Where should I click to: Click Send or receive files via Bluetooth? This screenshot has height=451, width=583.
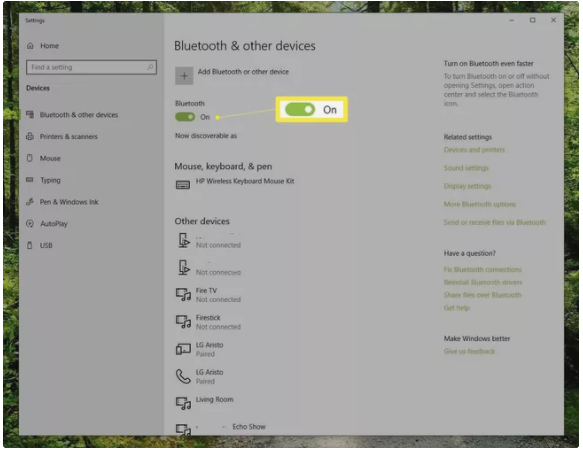pos(495,222)
